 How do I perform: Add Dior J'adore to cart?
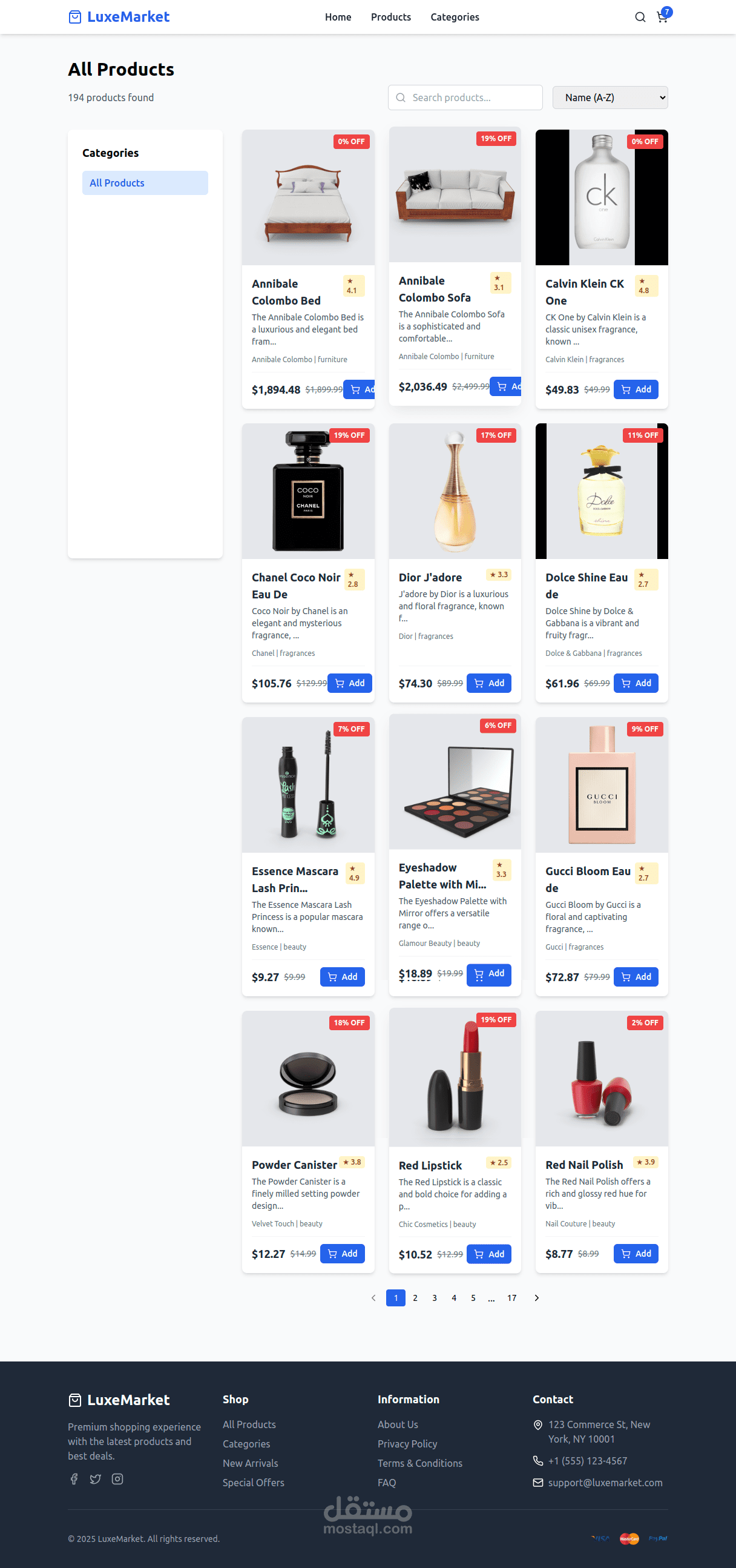(x=489, y=683)
